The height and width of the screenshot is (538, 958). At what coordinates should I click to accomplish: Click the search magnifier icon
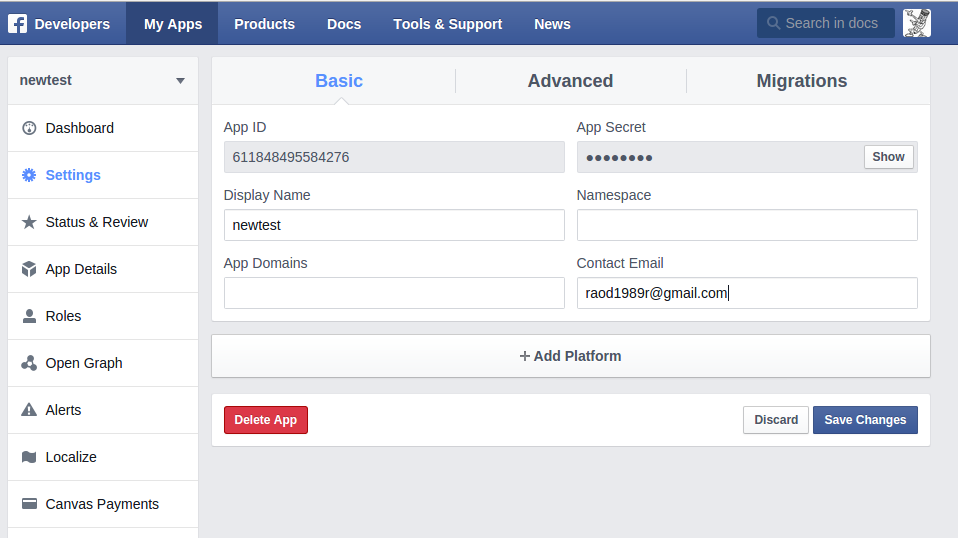[x=773, y=23]
